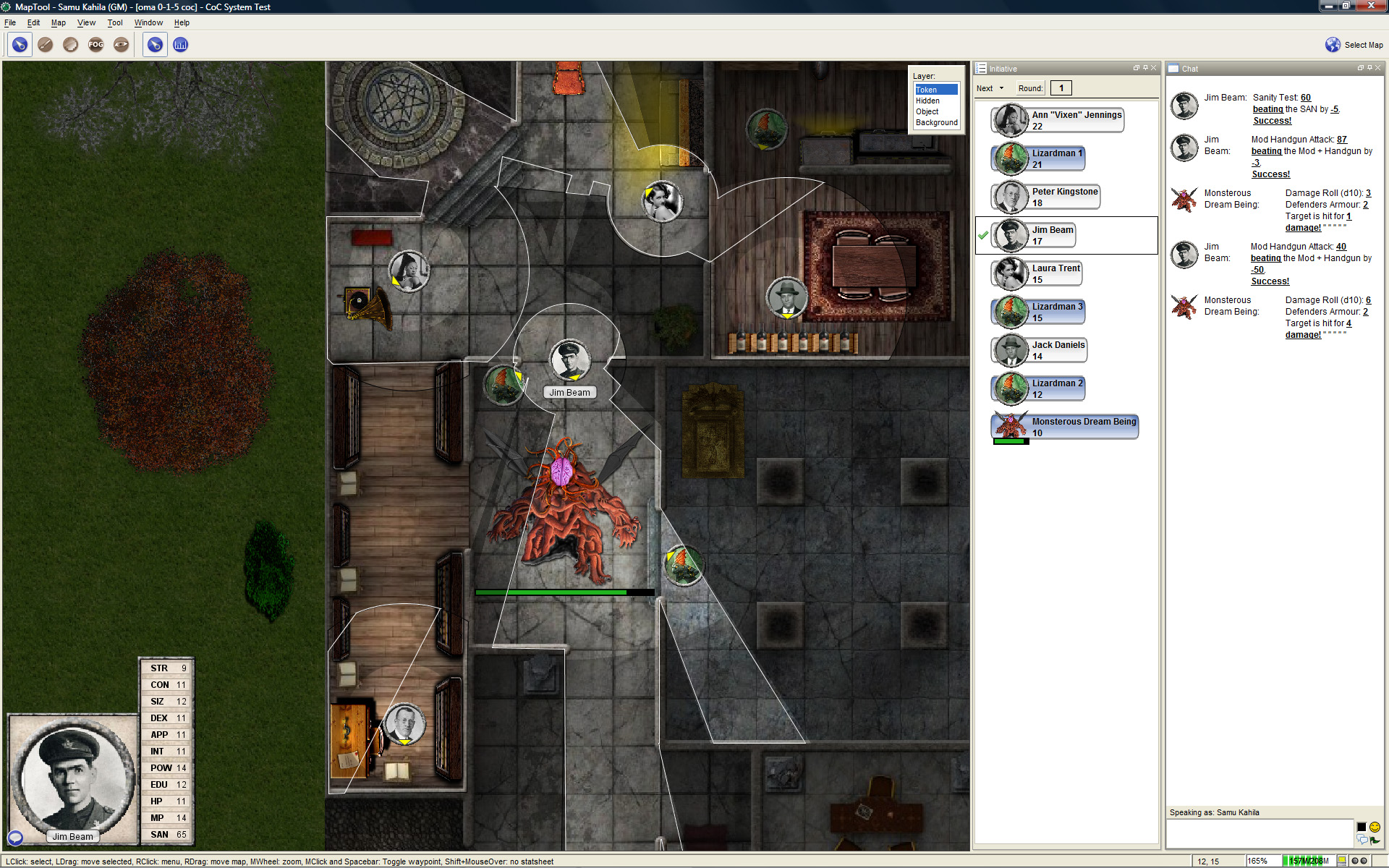Select the Template tool icon
Screen dimensions: 1389x868
(x=70, y=45)
